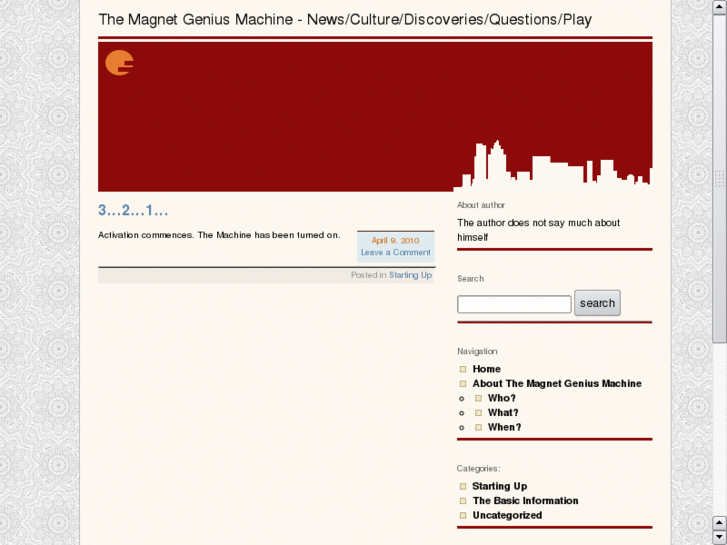The image size is (727, 545).
Task: Click the scroll up arrow at top
Action: [720, 7]
